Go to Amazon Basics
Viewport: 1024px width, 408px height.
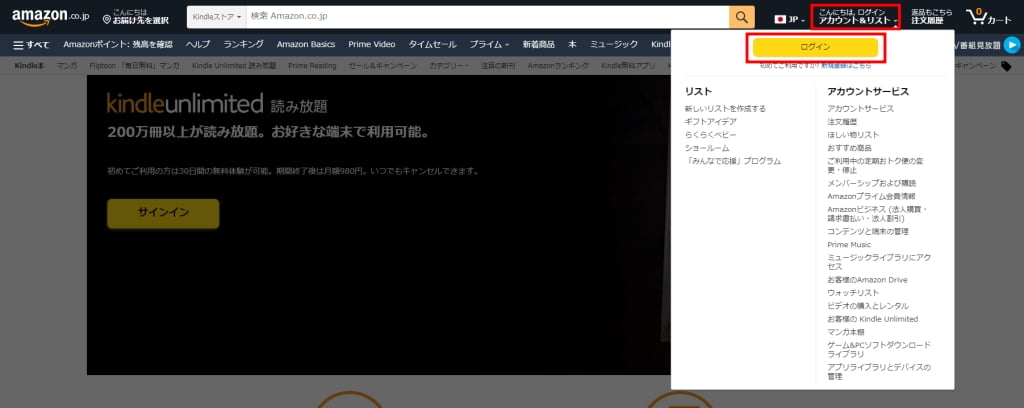[x=306, y=44]
